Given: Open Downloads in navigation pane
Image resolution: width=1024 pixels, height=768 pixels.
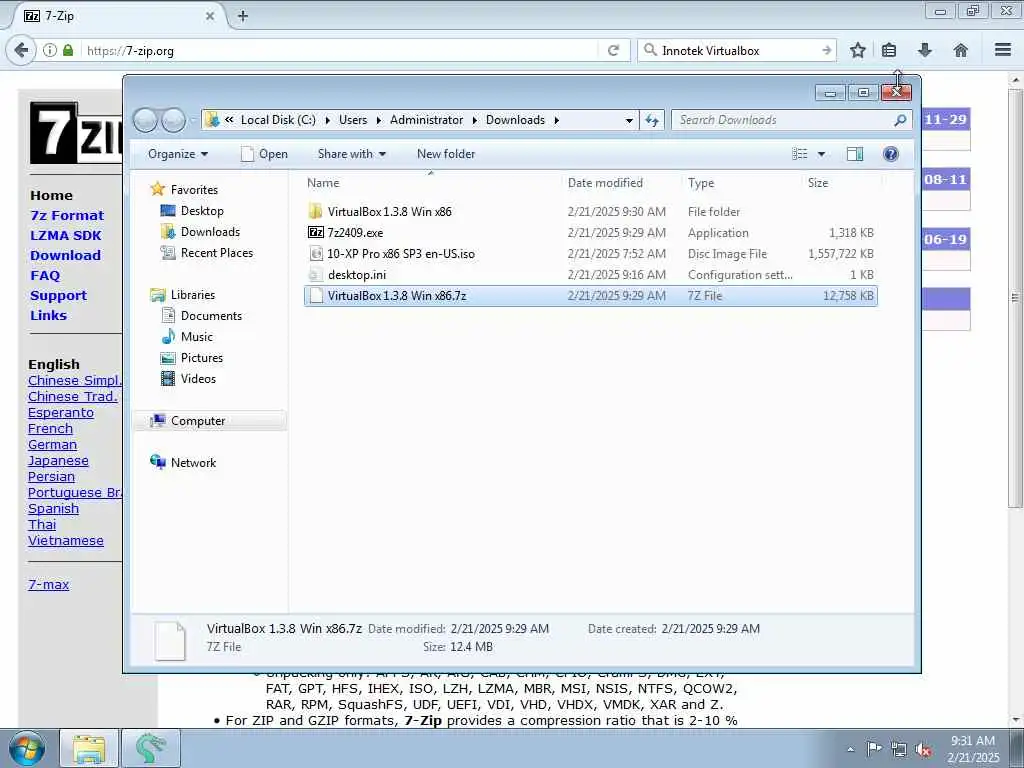Looking at the screenshot, I should point(210,232).
